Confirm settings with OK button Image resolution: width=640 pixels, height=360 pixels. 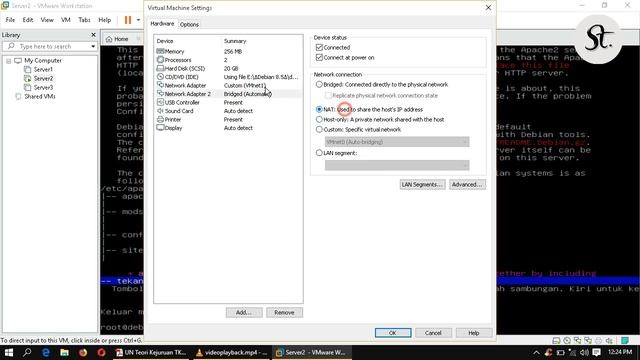[393, 333]
